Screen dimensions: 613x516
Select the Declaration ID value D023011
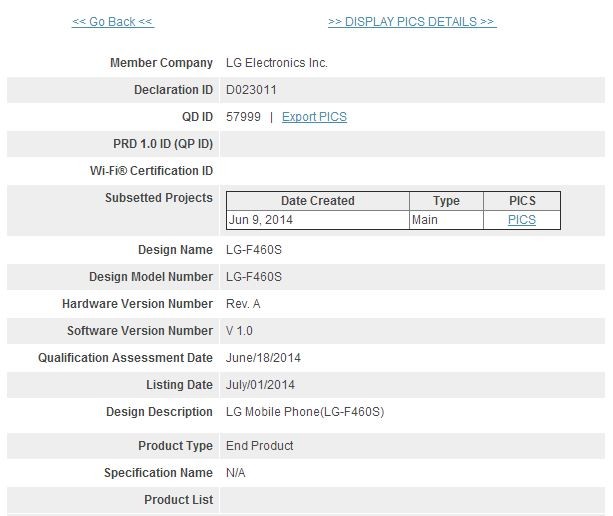[251, 90]
